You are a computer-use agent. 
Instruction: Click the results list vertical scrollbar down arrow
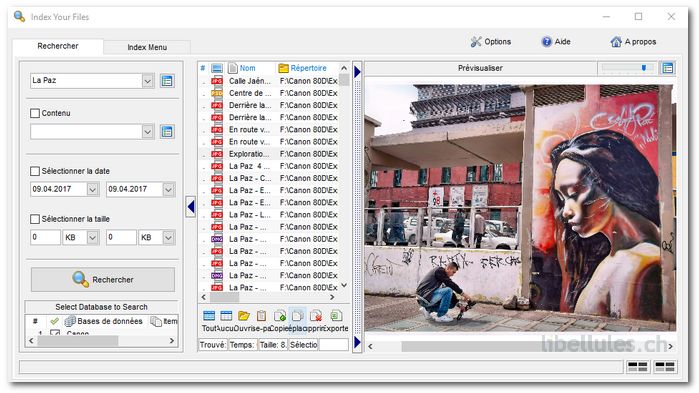pos(344,286)
